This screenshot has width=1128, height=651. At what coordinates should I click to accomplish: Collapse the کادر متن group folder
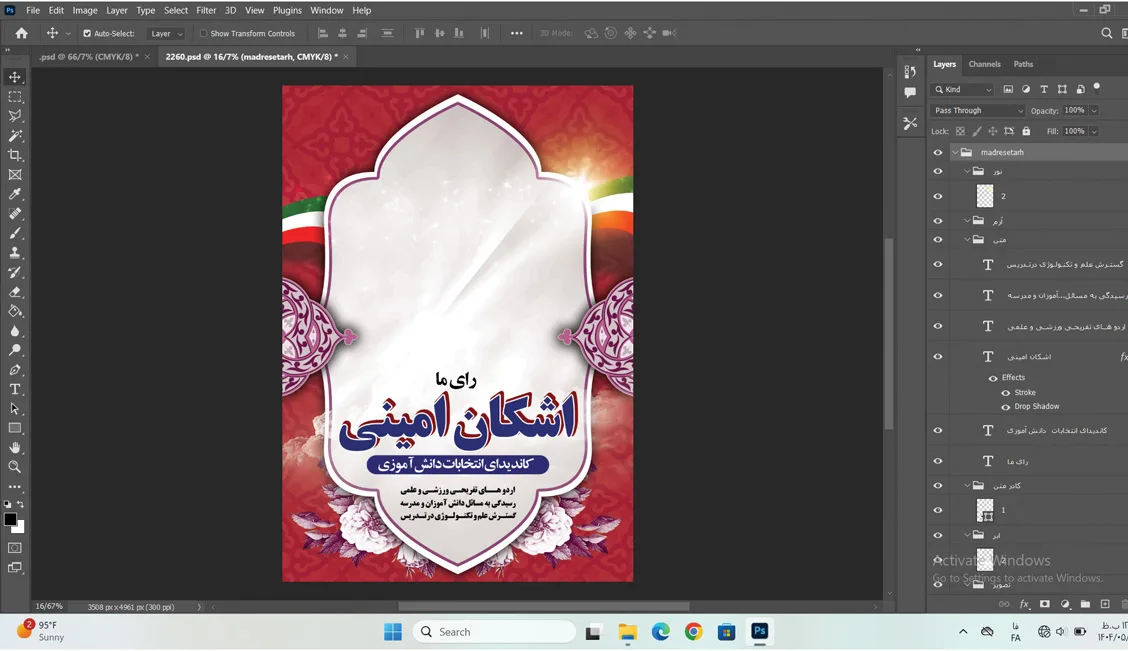coord(968,486)
